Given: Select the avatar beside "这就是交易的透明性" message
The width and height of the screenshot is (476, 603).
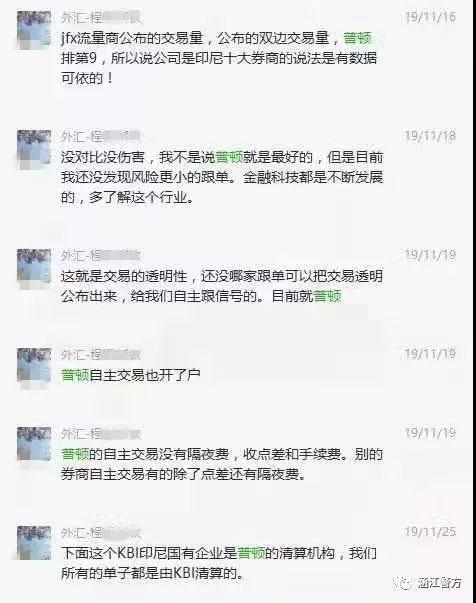Looking at the screenshot, I should coord(34,268).
